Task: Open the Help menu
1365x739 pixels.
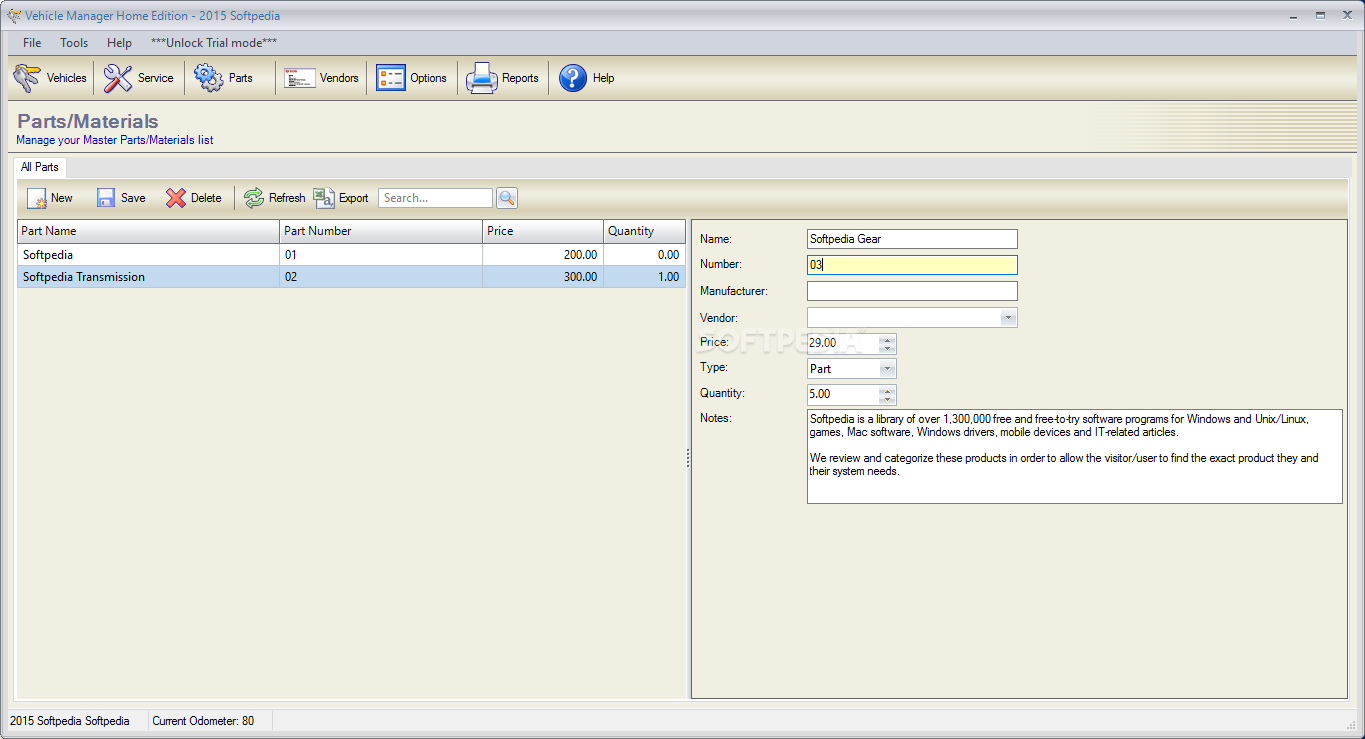Action: click(x=119, y=43)
